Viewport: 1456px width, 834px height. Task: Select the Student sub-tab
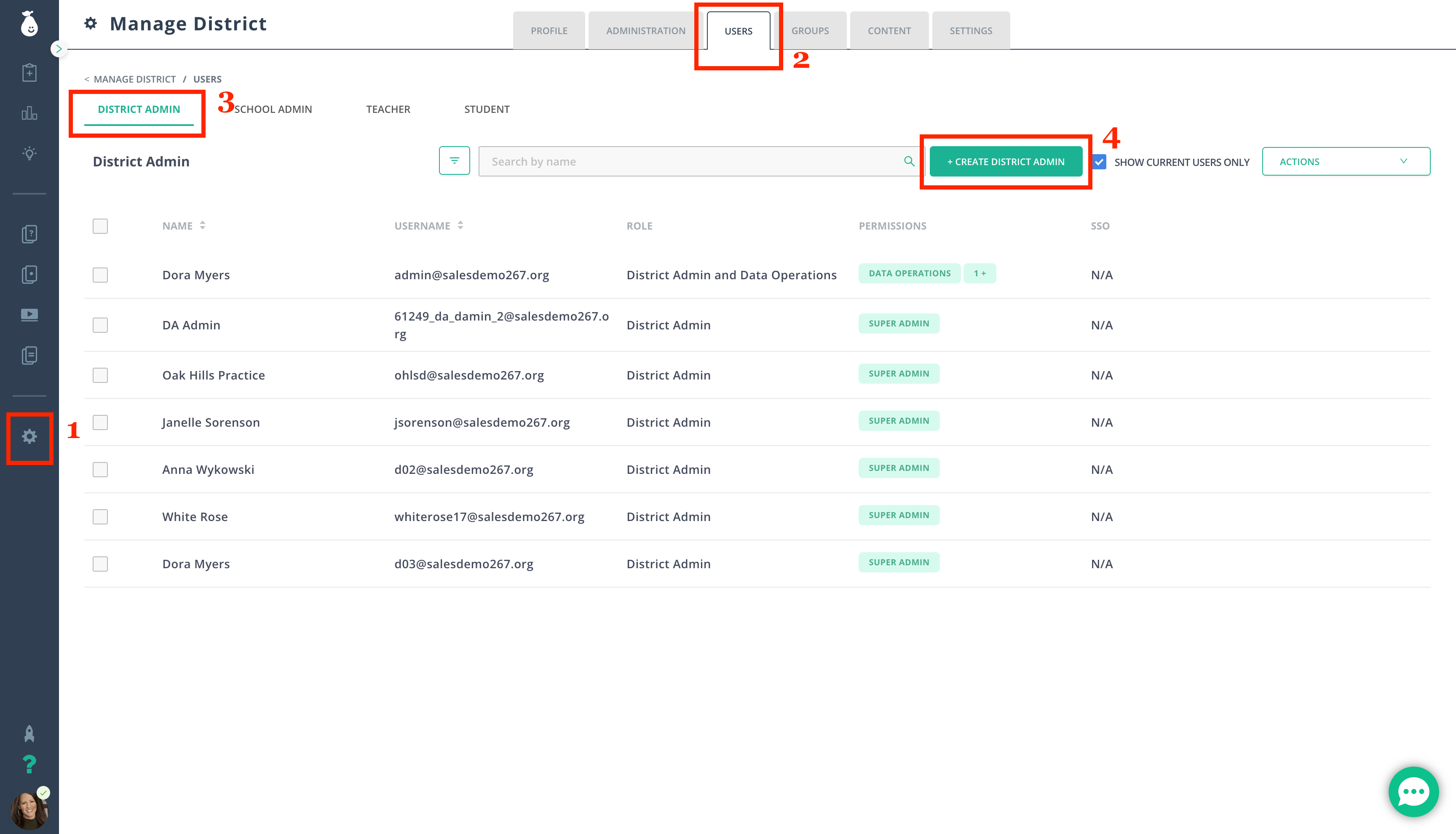[487, 110]
